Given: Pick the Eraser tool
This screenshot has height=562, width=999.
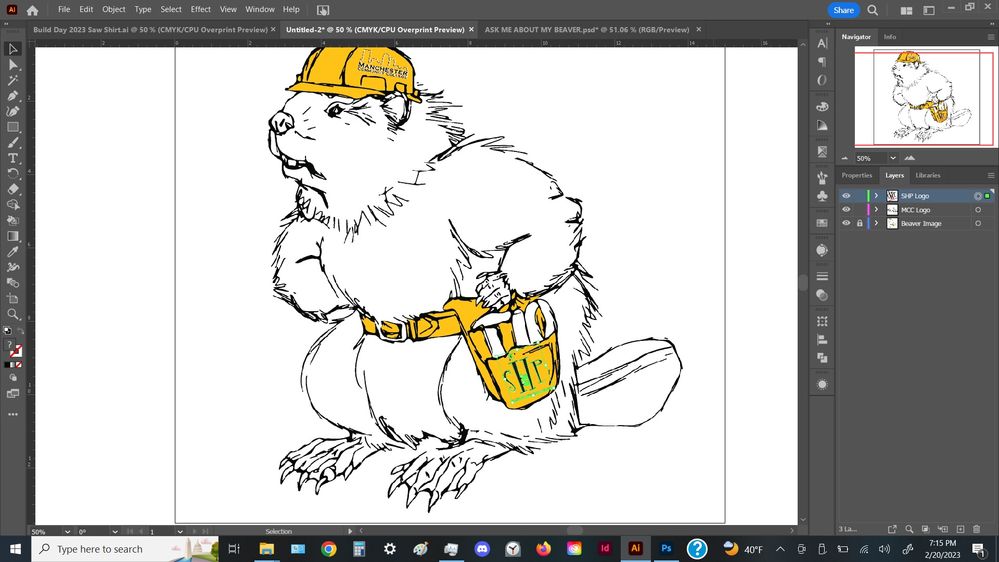Looking at the screenshot, I should click(13, 189).
